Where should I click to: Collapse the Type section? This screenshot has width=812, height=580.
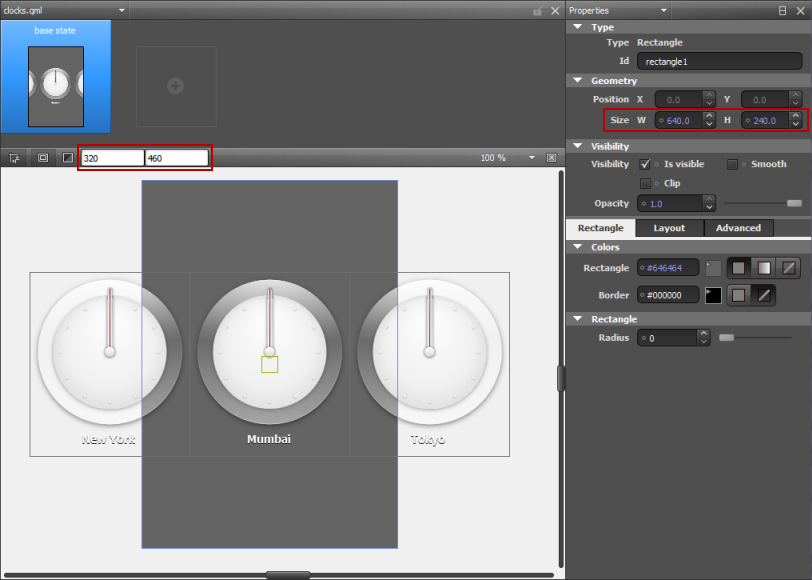(578, 26)
